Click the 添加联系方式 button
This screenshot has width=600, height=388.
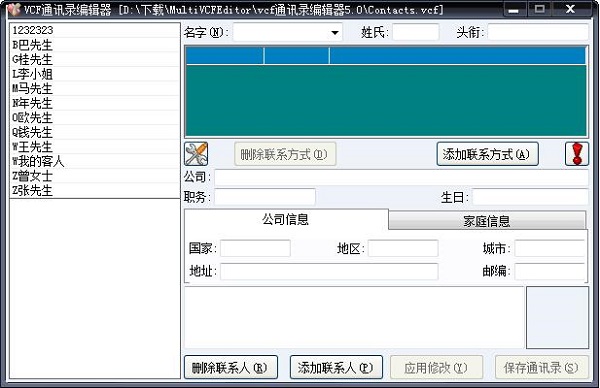pos(488,154)
